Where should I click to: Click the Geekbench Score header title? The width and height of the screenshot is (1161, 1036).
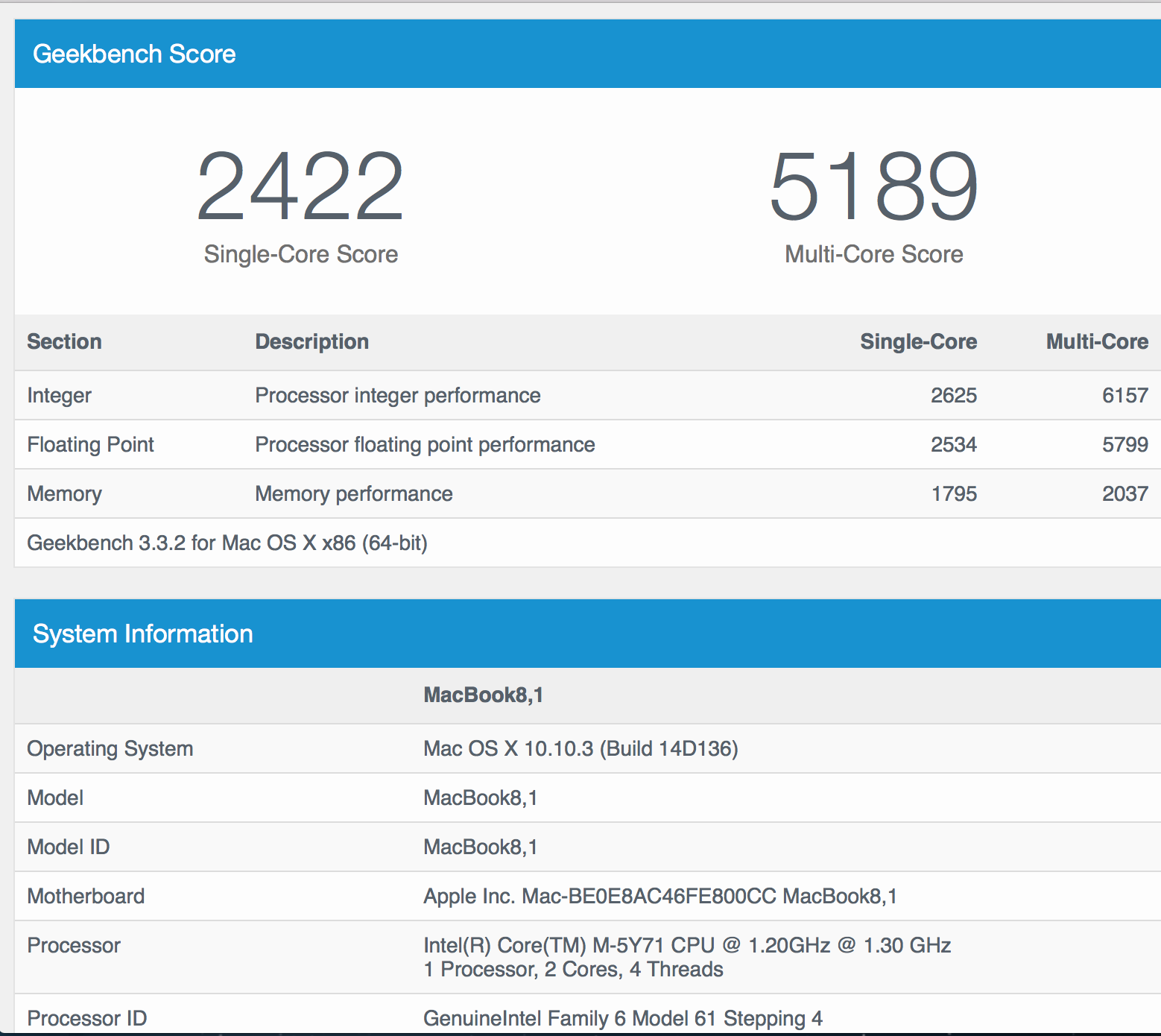tap(134, 54)
